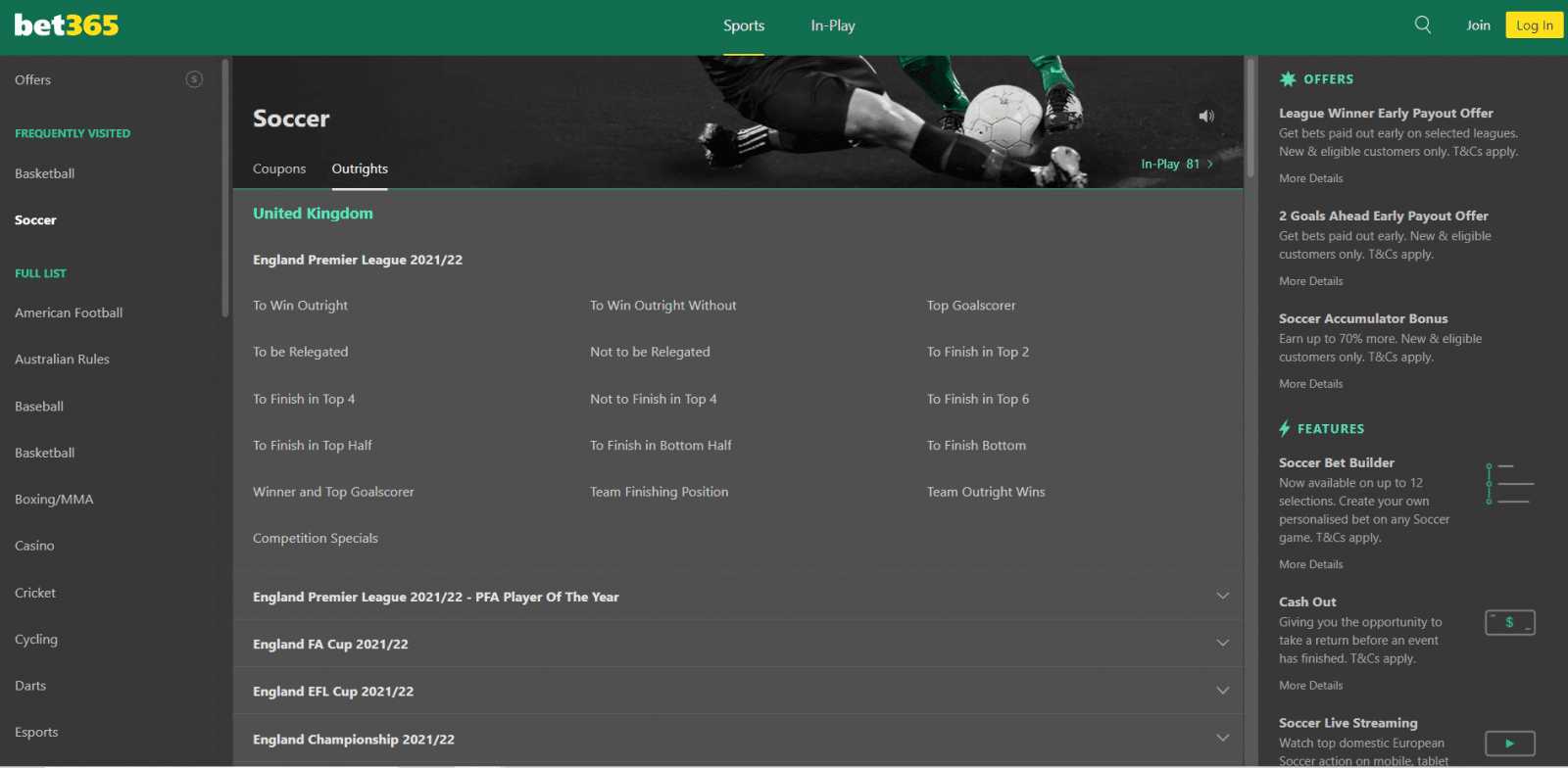The image size is (1568, 768).
Task: Open Winner and Top Goalscorer market
Action: pyautogui.click(x=333, y=492)
